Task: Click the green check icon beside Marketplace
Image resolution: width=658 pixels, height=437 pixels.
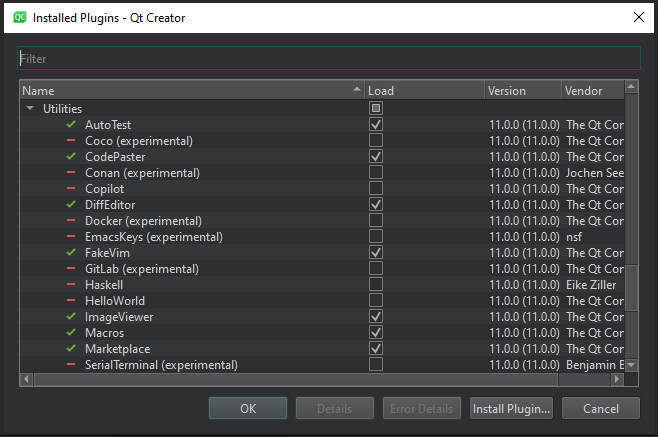Action: [x=71, y=348]
